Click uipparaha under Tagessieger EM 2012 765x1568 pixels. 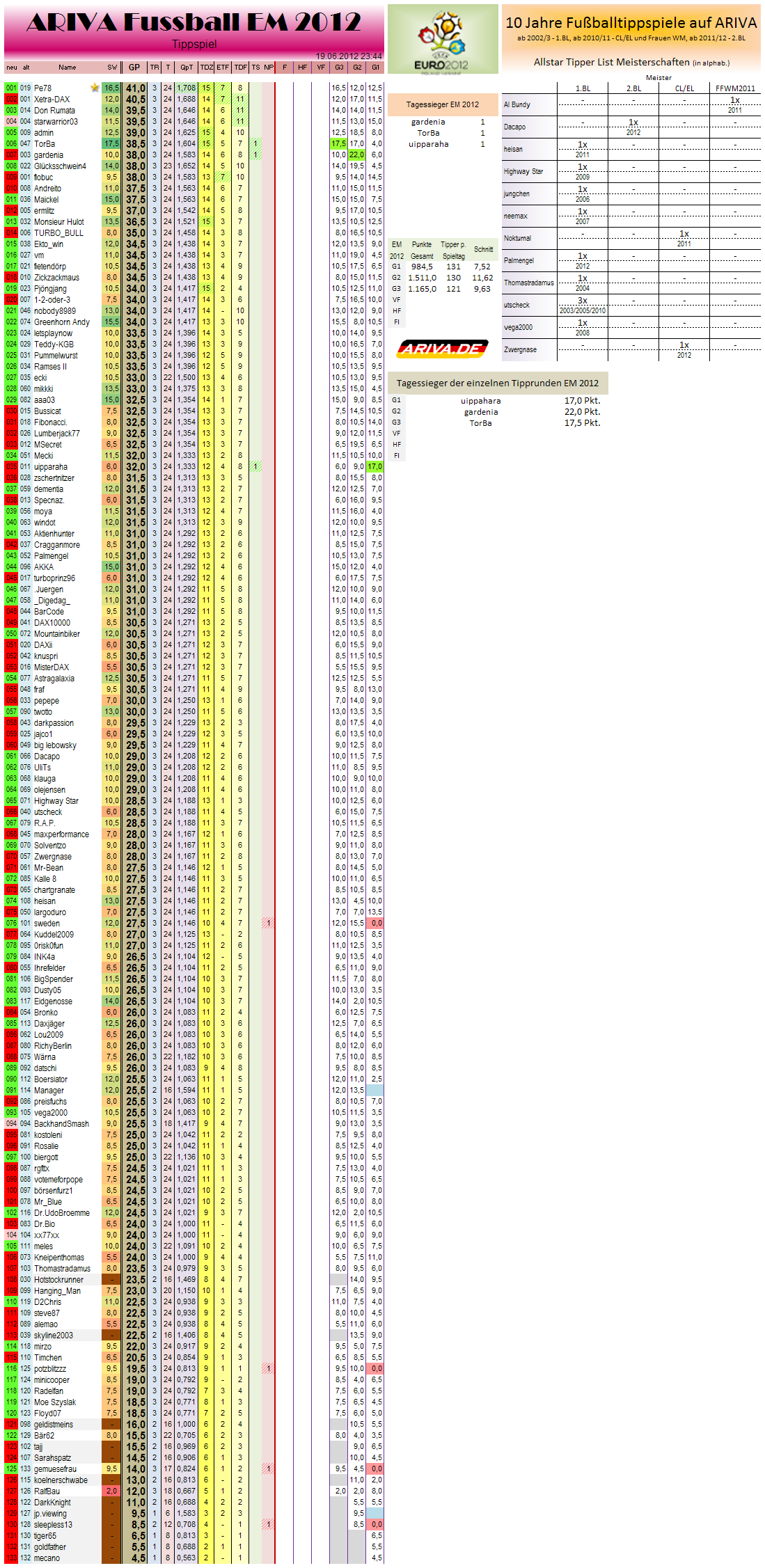pos(428,144)
